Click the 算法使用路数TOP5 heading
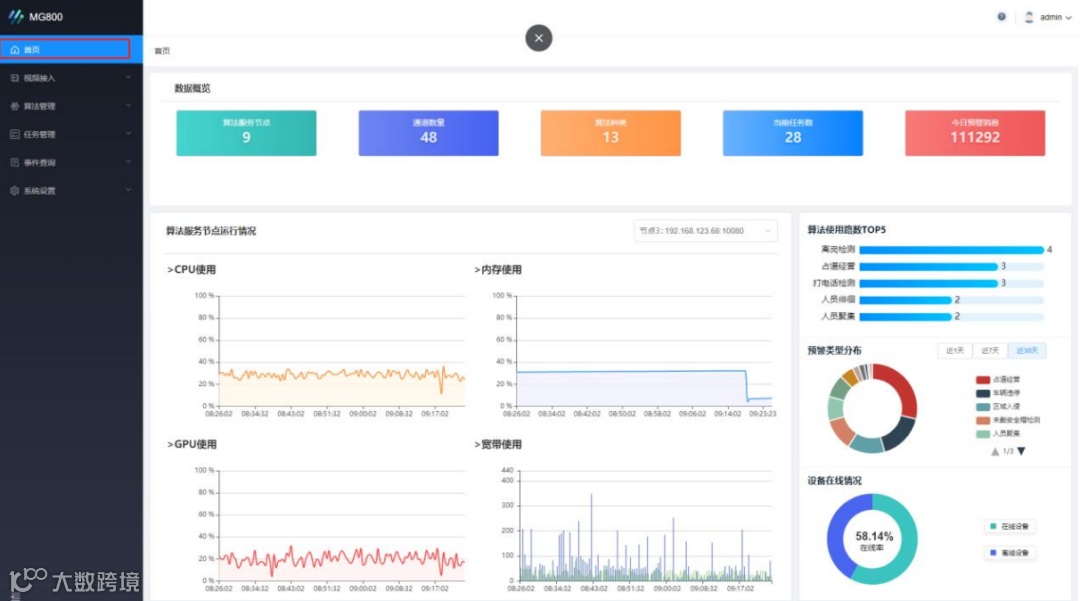This screenshot has height=601, width=1080. pos(847,230)
